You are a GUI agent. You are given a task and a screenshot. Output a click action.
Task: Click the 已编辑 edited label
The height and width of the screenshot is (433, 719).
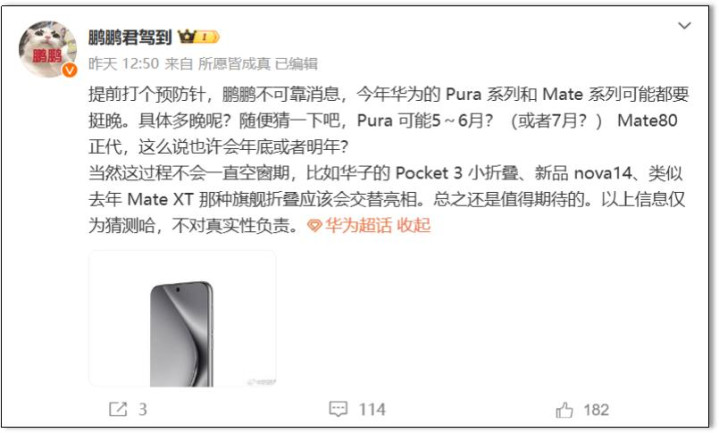coord(296,64)
